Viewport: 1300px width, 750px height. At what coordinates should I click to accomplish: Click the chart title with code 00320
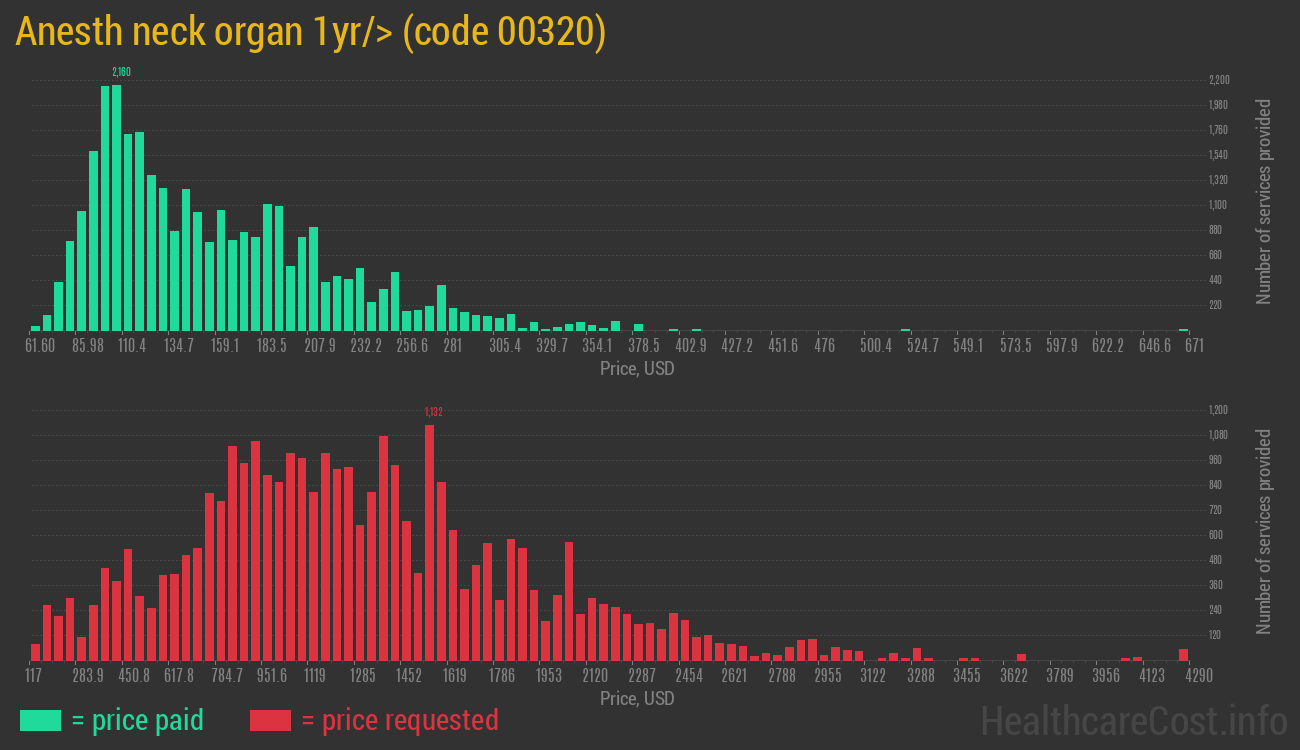pyautogui.click(x=310, y=32)
